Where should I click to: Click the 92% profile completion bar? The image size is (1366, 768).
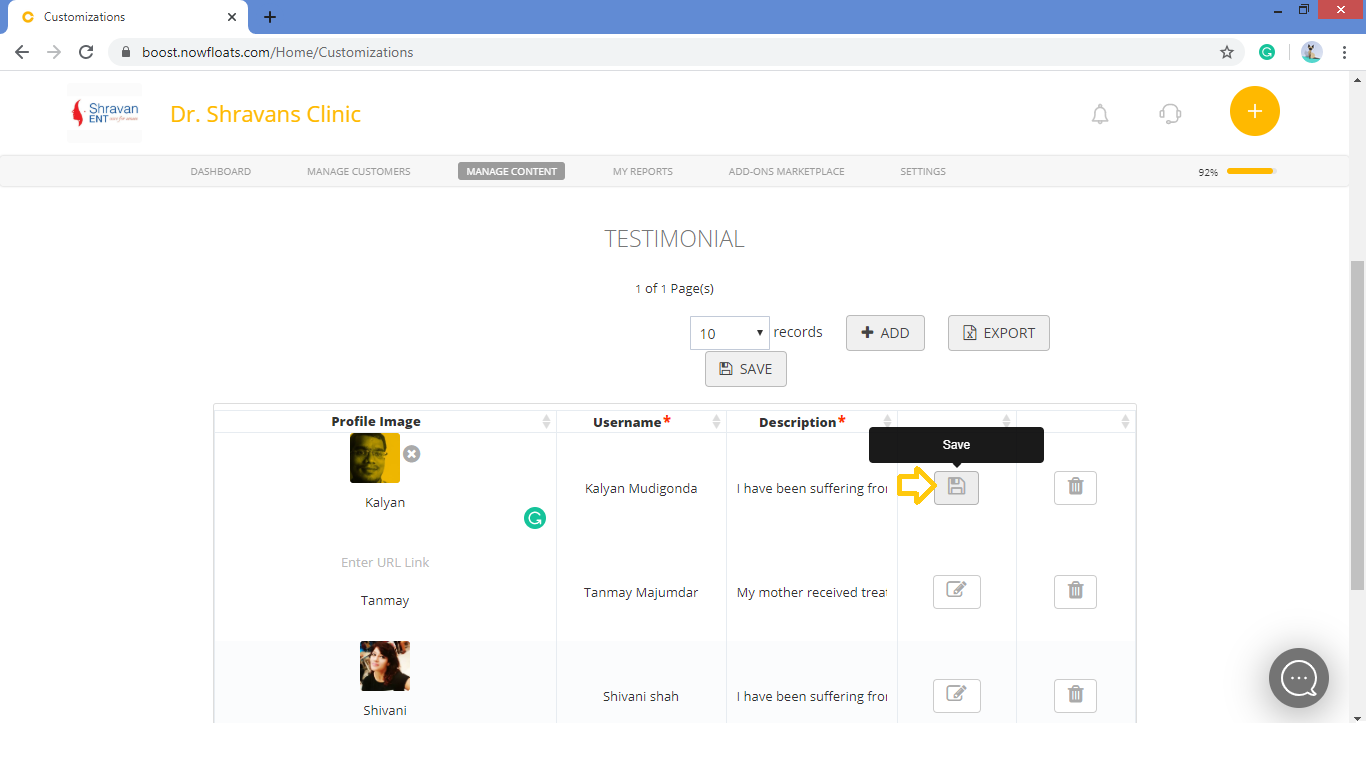[x=1251, y=171]
